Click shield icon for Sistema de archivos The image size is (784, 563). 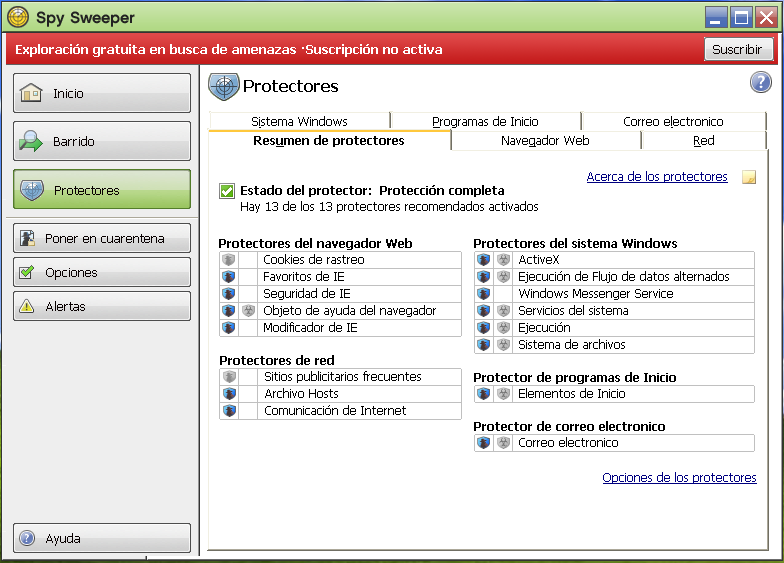[x=484, y=344]
